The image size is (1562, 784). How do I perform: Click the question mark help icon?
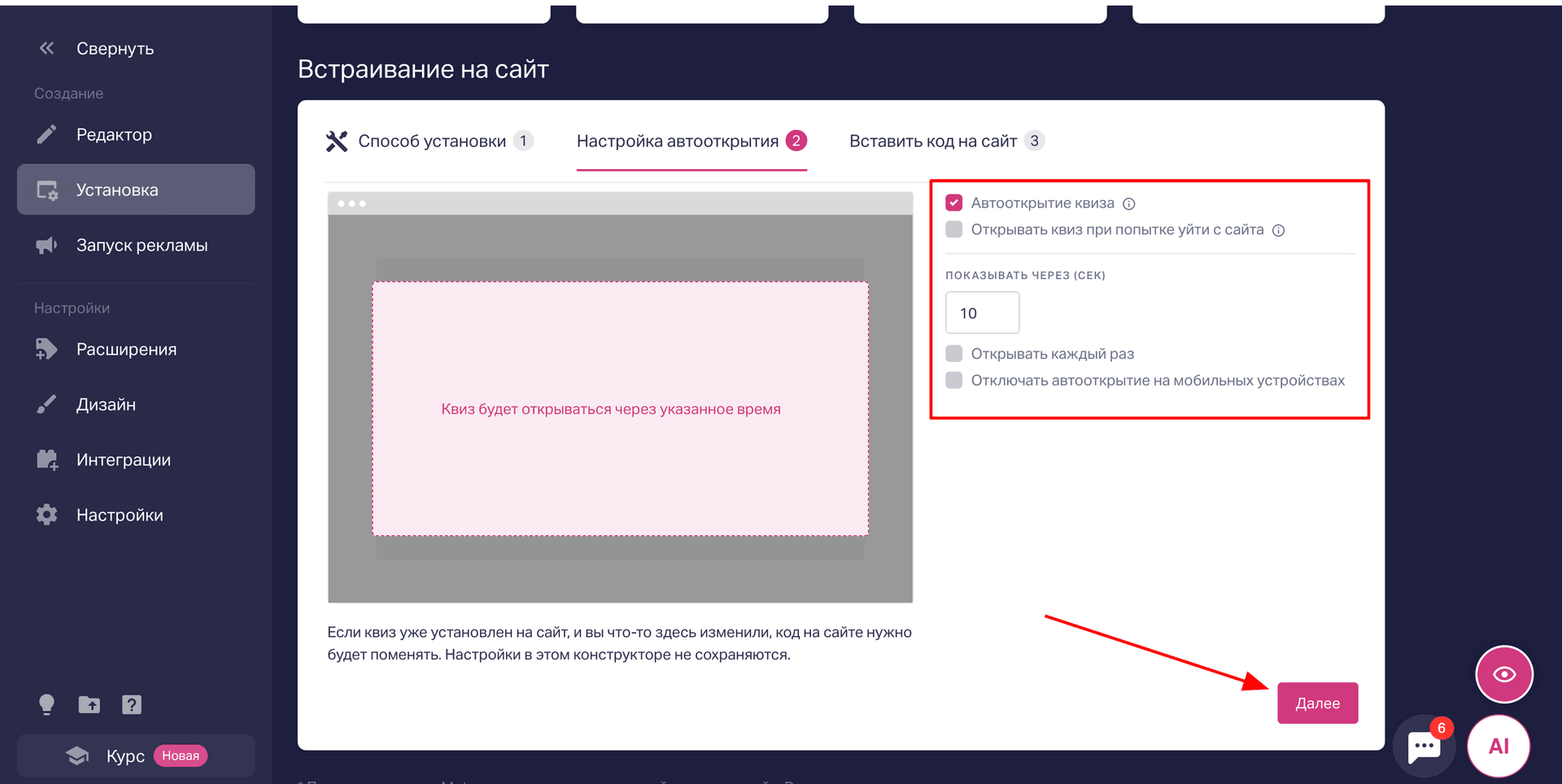(132, 704)
